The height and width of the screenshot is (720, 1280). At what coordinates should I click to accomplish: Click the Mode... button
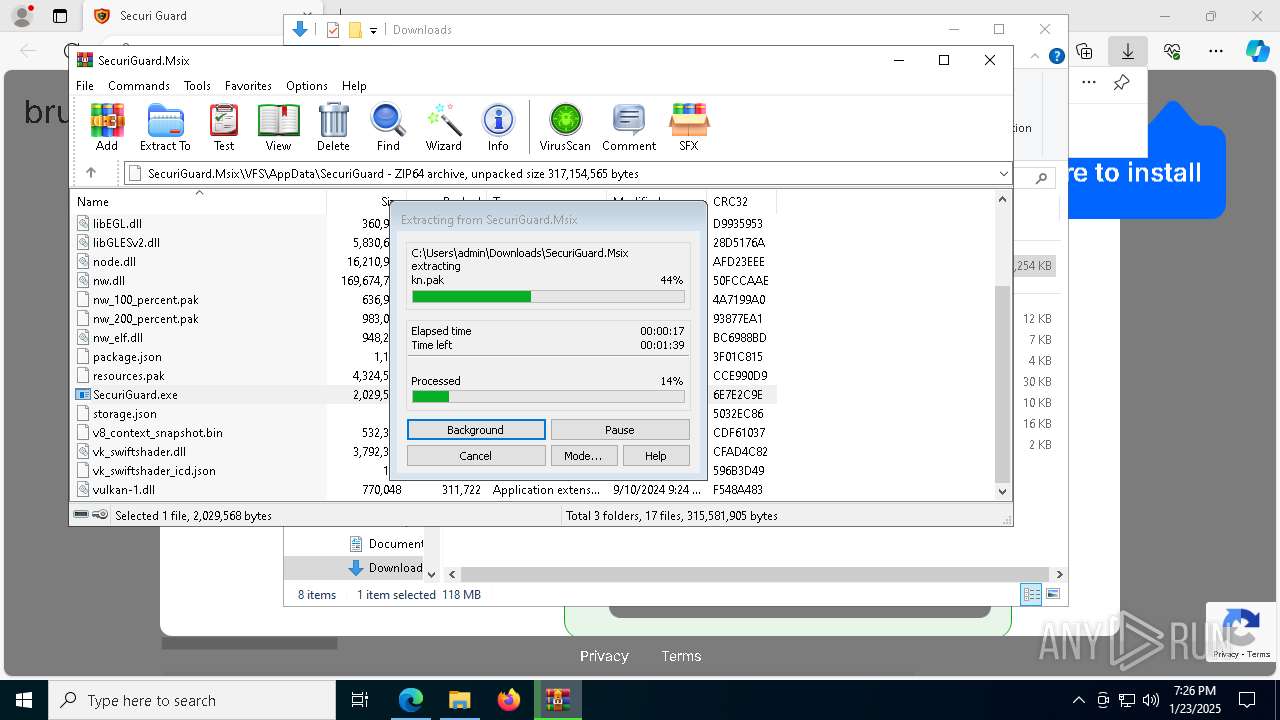pos(583,455)
